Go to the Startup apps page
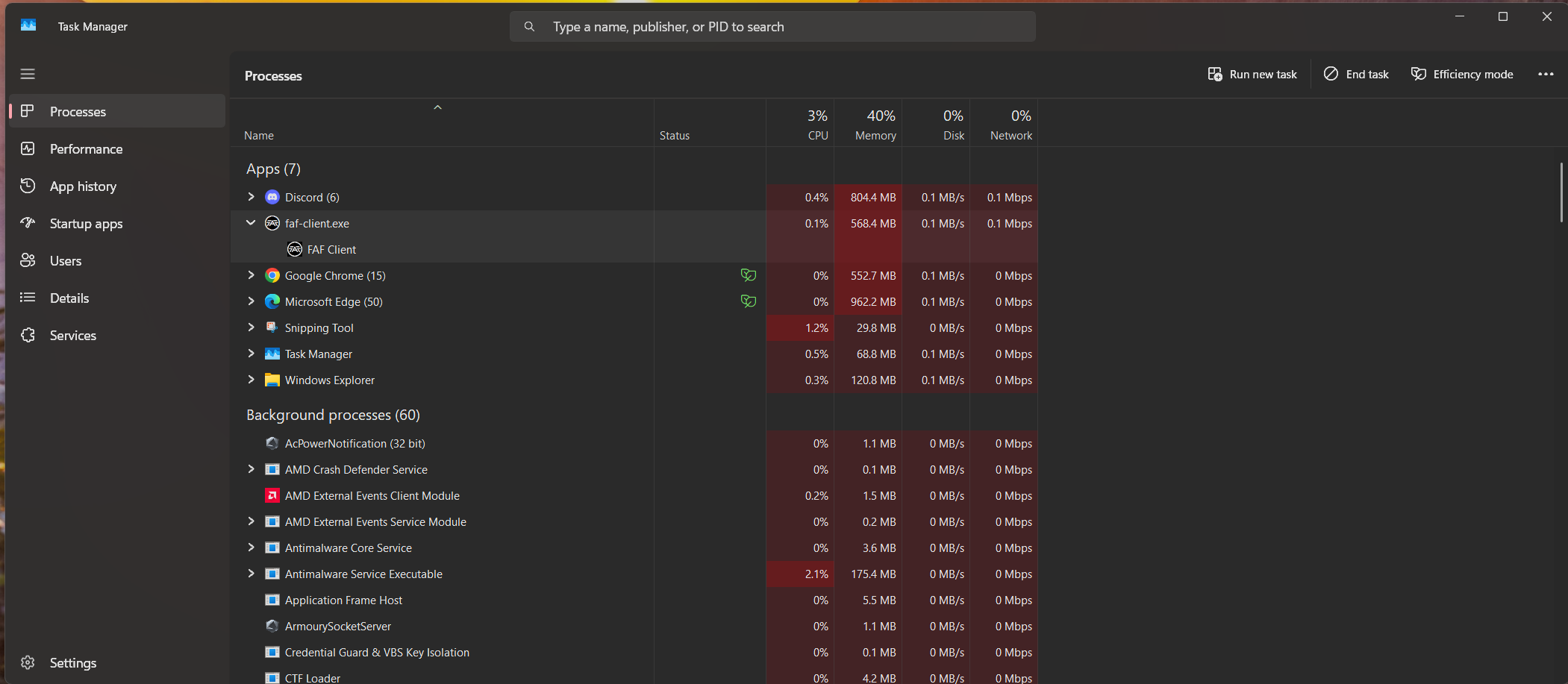 (117, 223)
